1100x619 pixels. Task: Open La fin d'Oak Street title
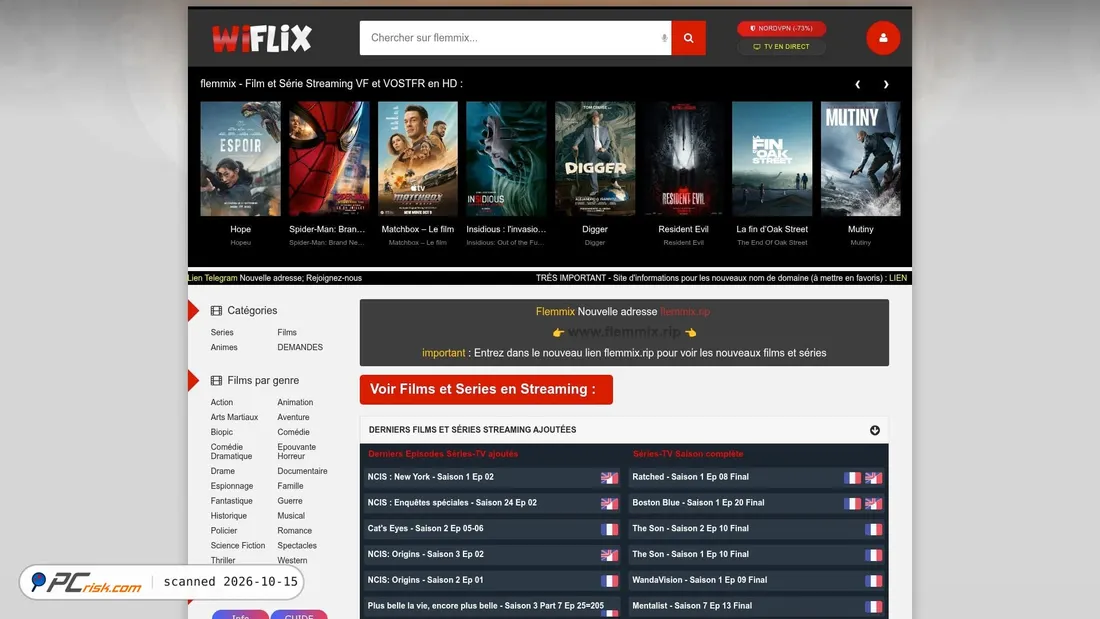[x=772, y=229]
